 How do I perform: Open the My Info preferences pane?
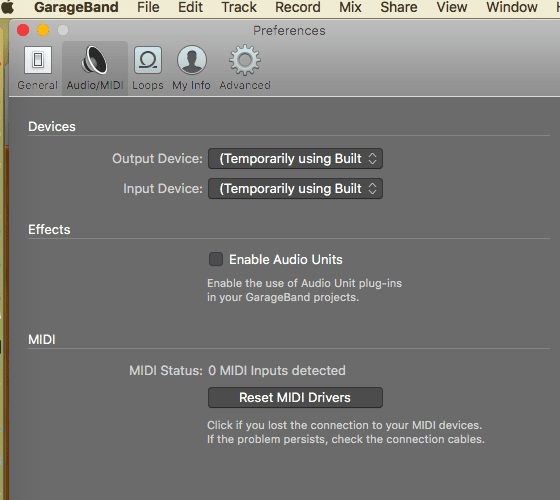click(191, 68)
